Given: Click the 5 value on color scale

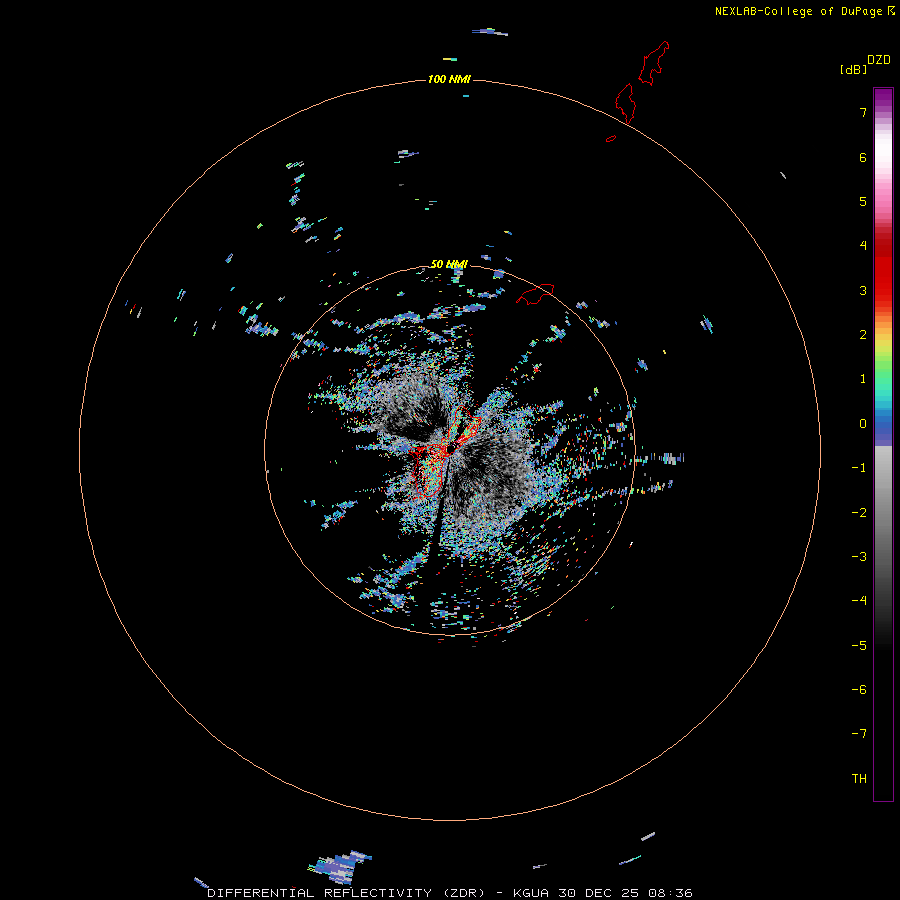Looking at the screenshot, I should point(863,201).
